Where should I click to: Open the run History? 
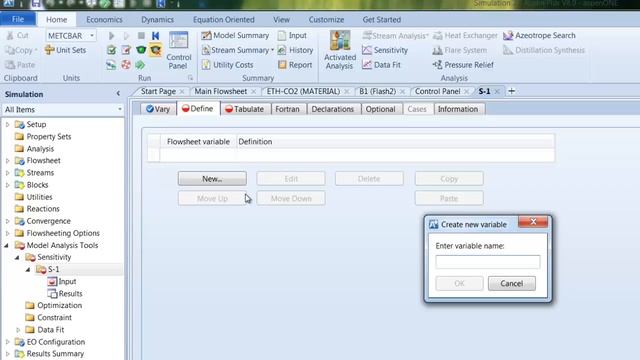(x=295, y=50)
